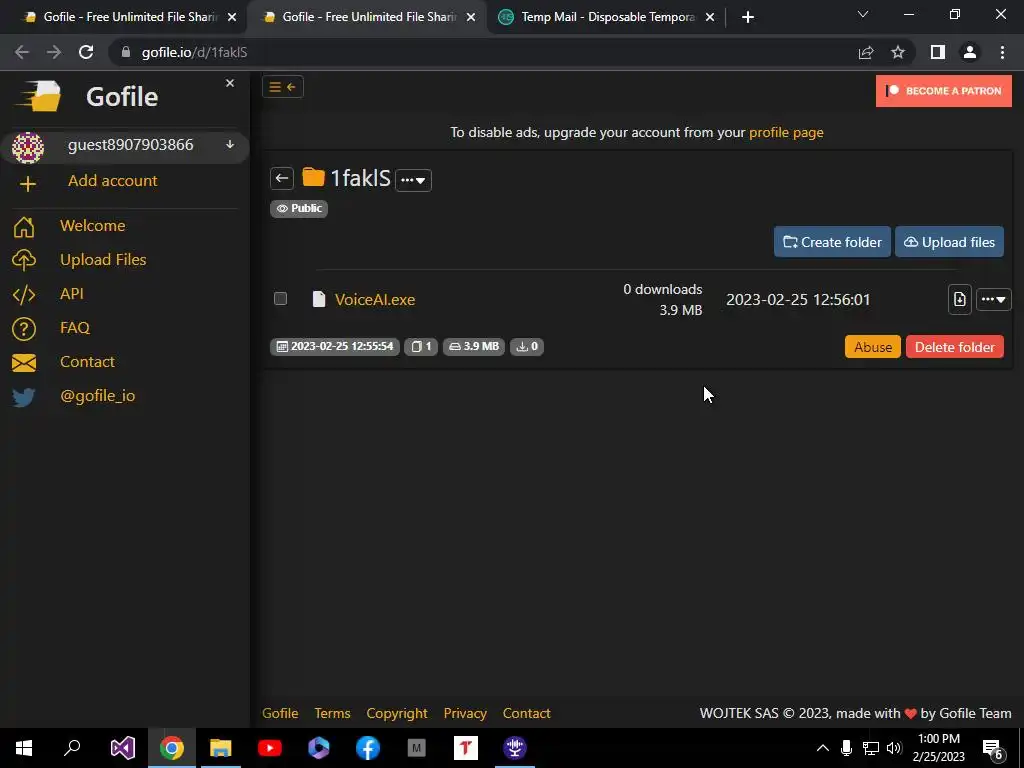Image resolution: width=1024 pixels, height=768 pixels.
Task: Click the file count badge showing 1
Action: pos(421,346)
